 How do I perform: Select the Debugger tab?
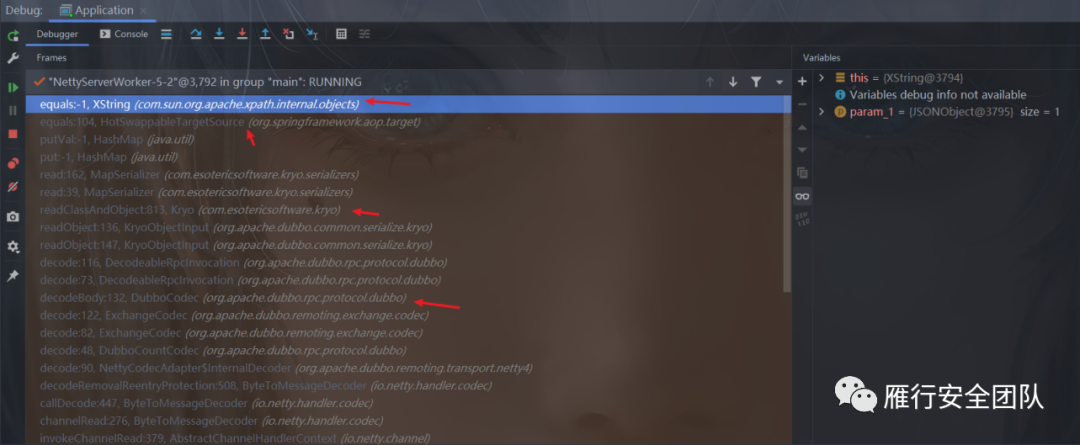57,34
